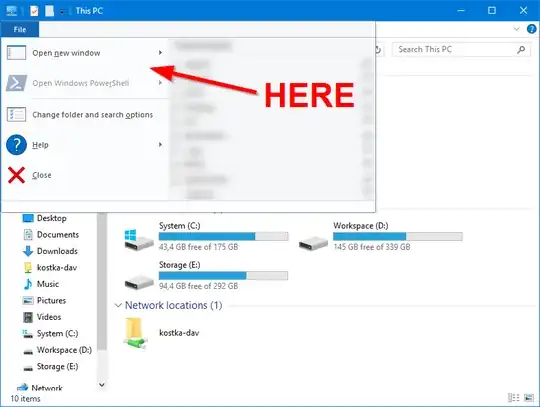Select Workspace (D:) in navigation pane
Image resolution: width=540 pixels, height=407 pixels.
pyautogui.click(x=64, y=350)
